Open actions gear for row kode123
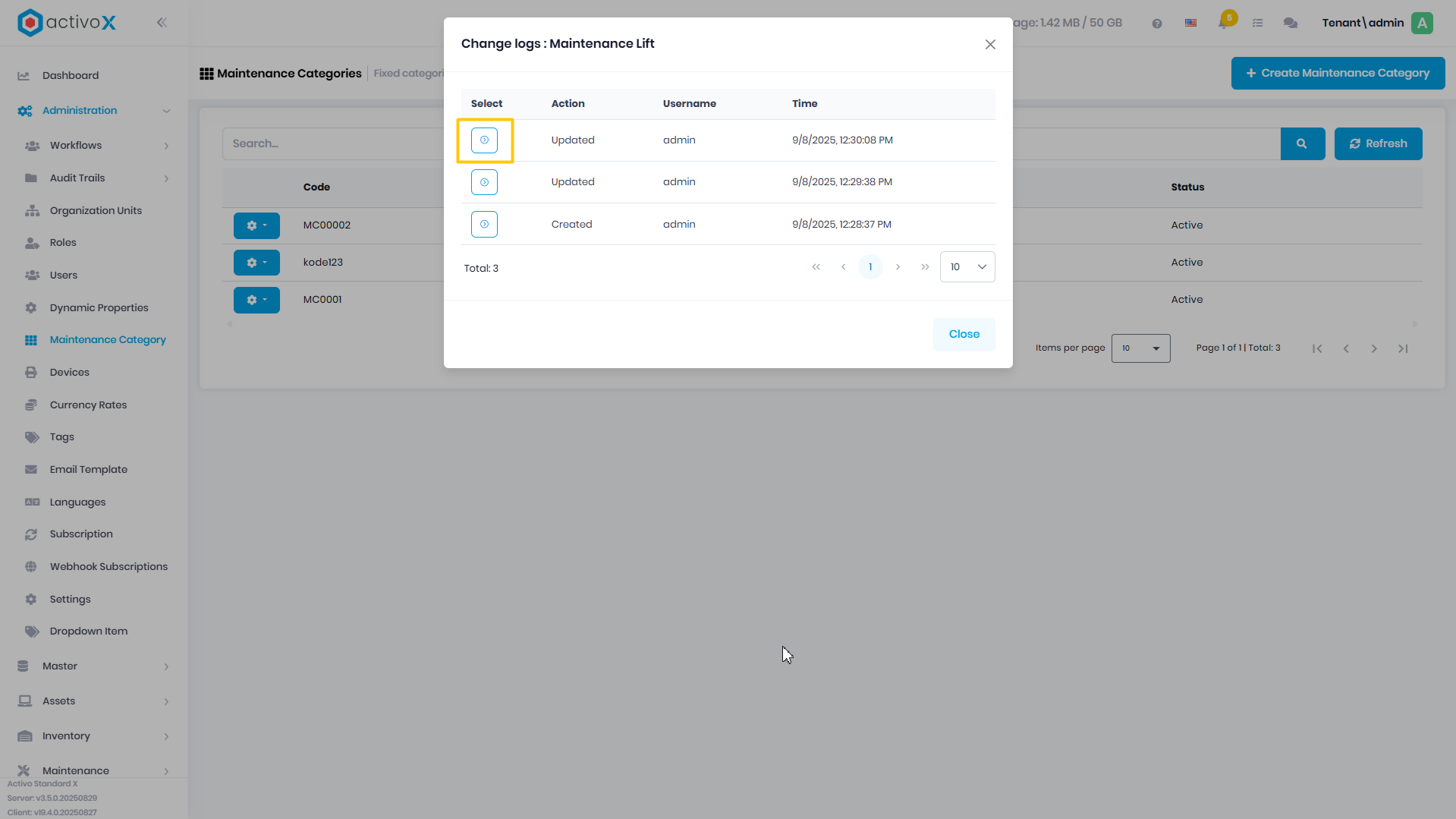The height and width of the screenshot is (819, 1456). 256,263
